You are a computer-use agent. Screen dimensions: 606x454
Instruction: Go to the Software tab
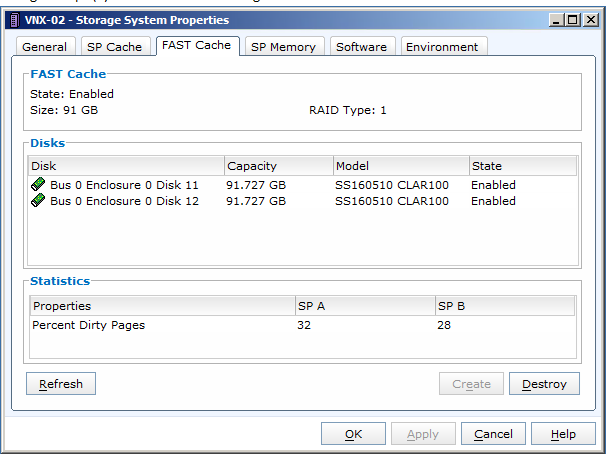pyautogui.click(x=362, y=47)
